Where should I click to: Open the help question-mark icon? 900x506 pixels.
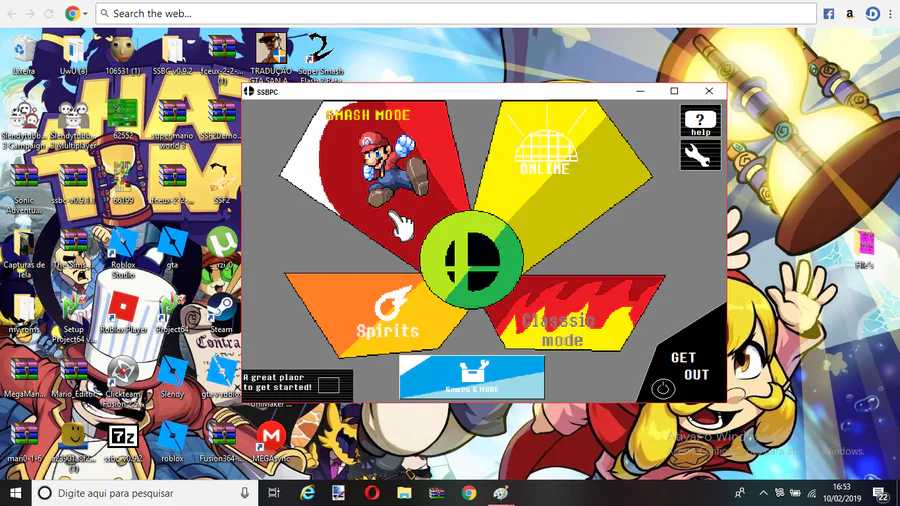(x=700, y=121)
